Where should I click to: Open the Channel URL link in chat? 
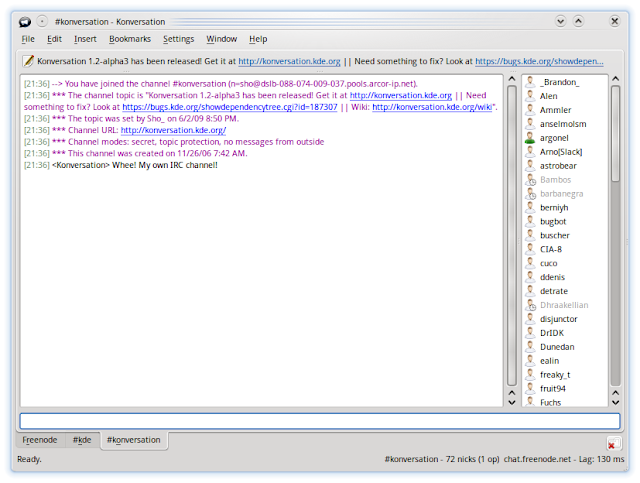(173, 130)
